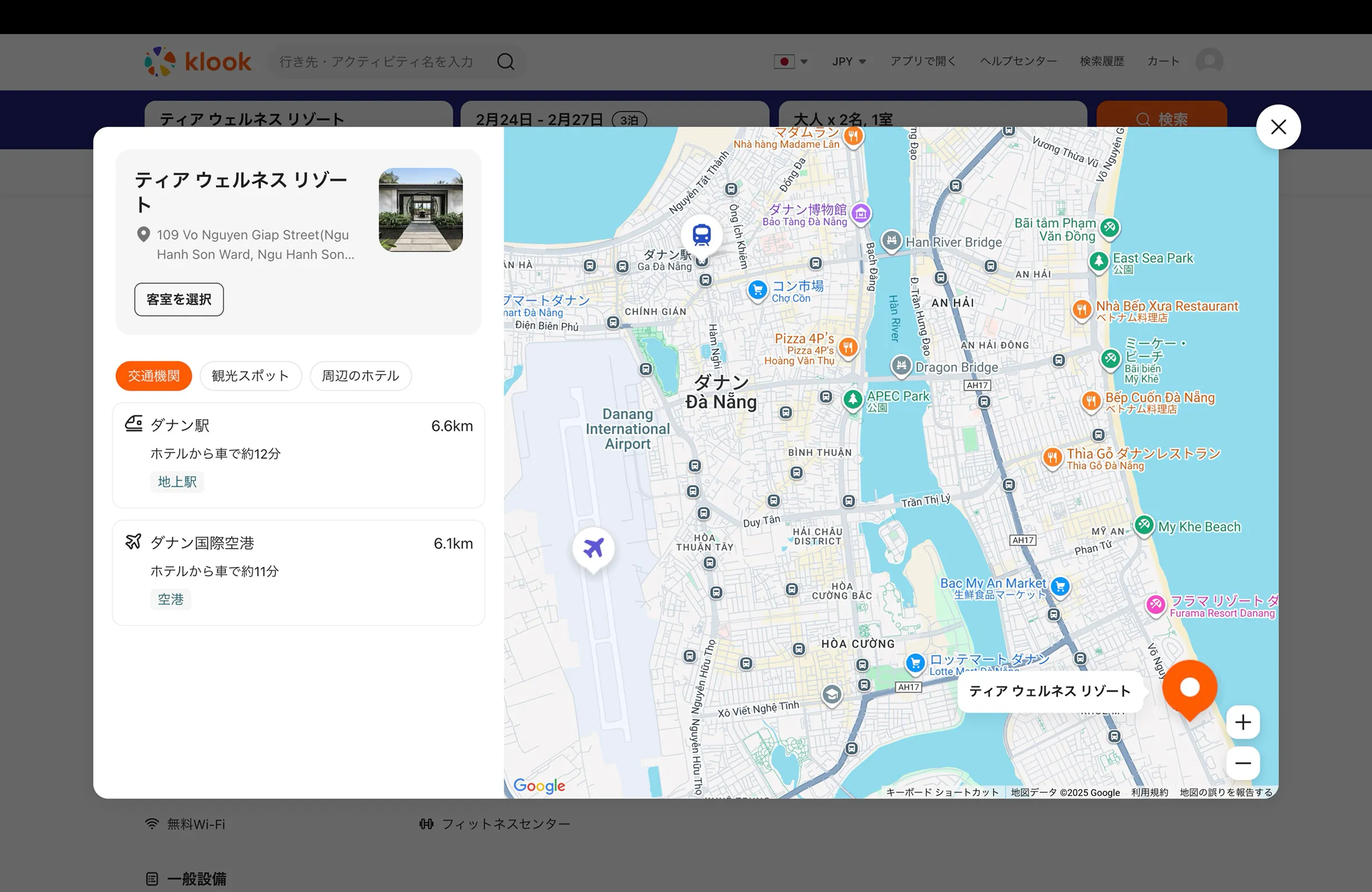Click the Madame Lân restaurant icon
This screenshot has width=1372, height=892.
pos(853,137)
